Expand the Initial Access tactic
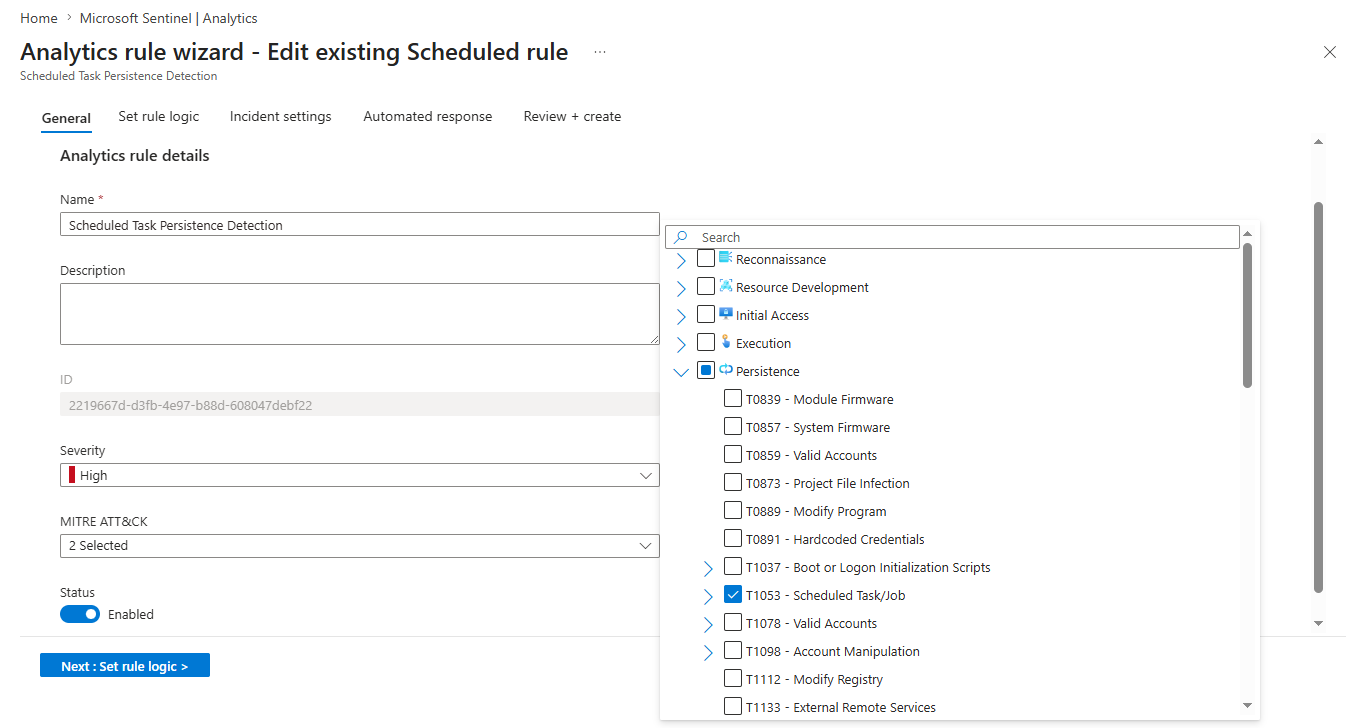The image size is (1366, 728). coord(681,316)
